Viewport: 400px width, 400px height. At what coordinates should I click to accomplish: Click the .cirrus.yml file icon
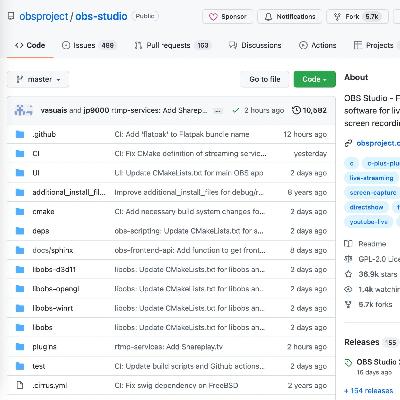pos(20,385)
